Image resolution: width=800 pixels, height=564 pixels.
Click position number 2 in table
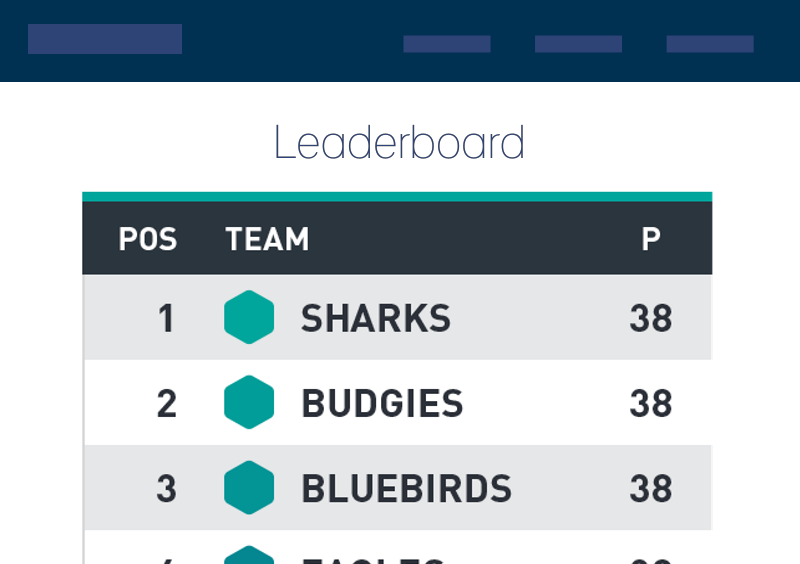click(167, 404)
